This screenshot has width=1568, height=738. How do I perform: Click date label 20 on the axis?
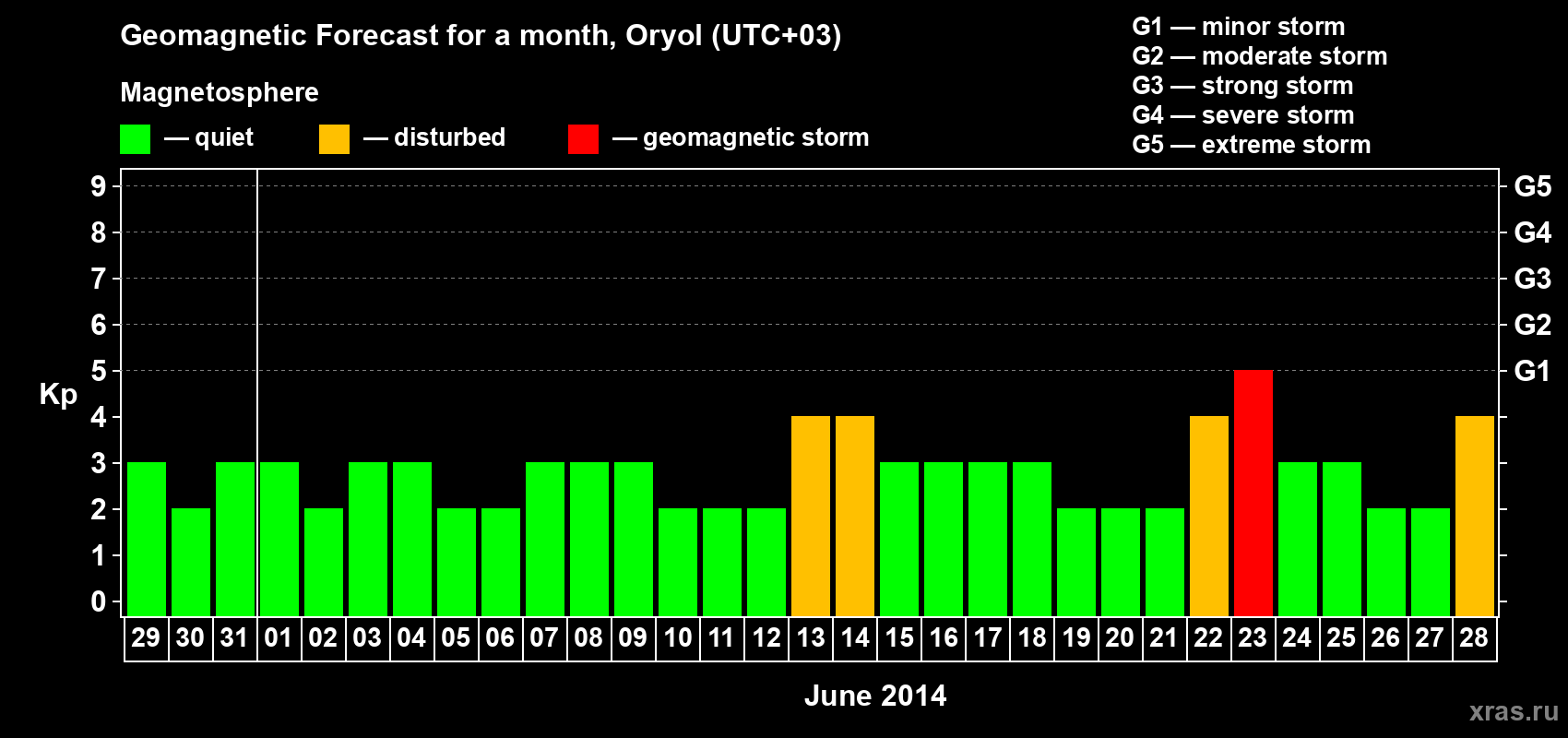tap(1120, 638)
